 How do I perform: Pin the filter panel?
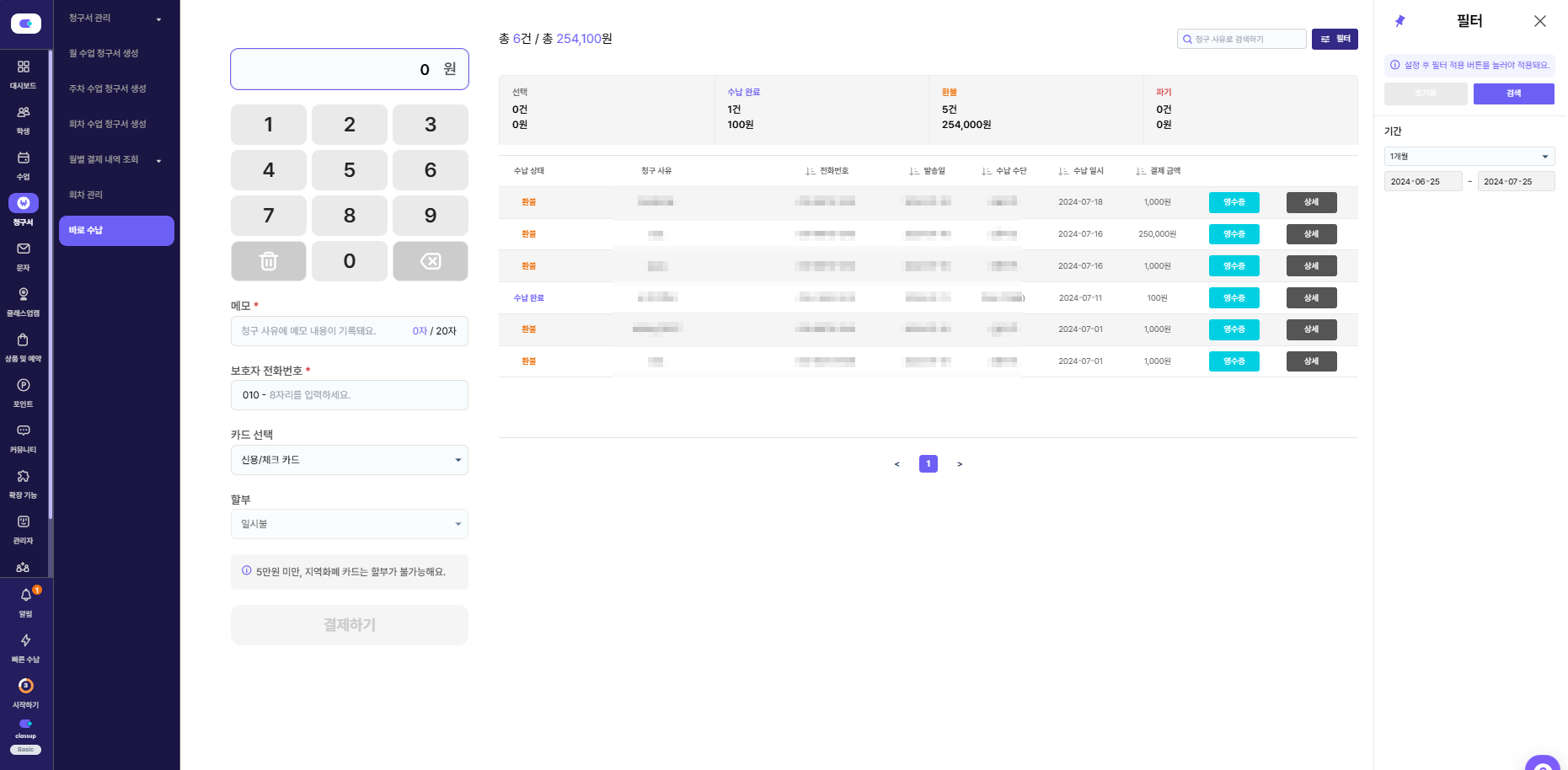[1400, 21]
